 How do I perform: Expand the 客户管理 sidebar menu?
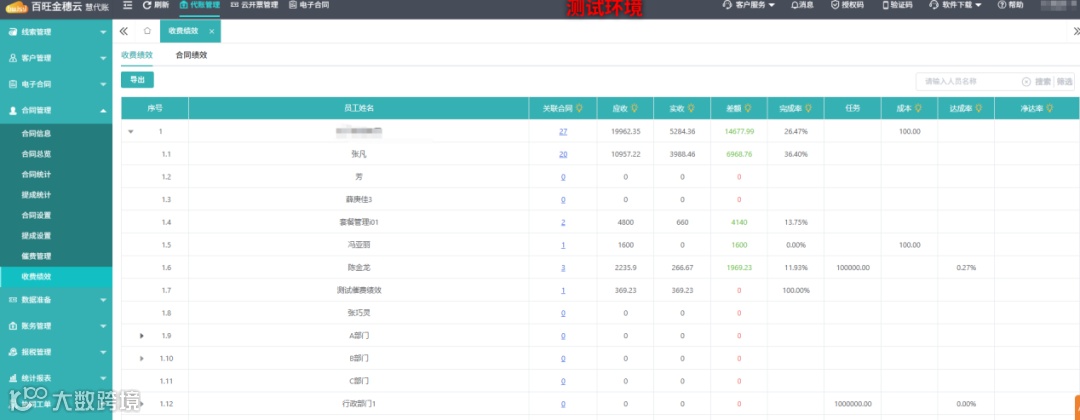(56, 58)
